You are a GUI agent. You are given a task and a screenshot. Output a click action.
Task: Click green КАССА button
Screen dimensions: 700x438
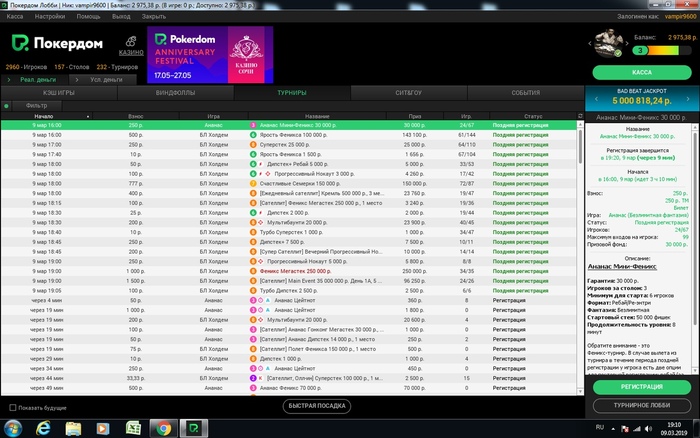[642, 72]
